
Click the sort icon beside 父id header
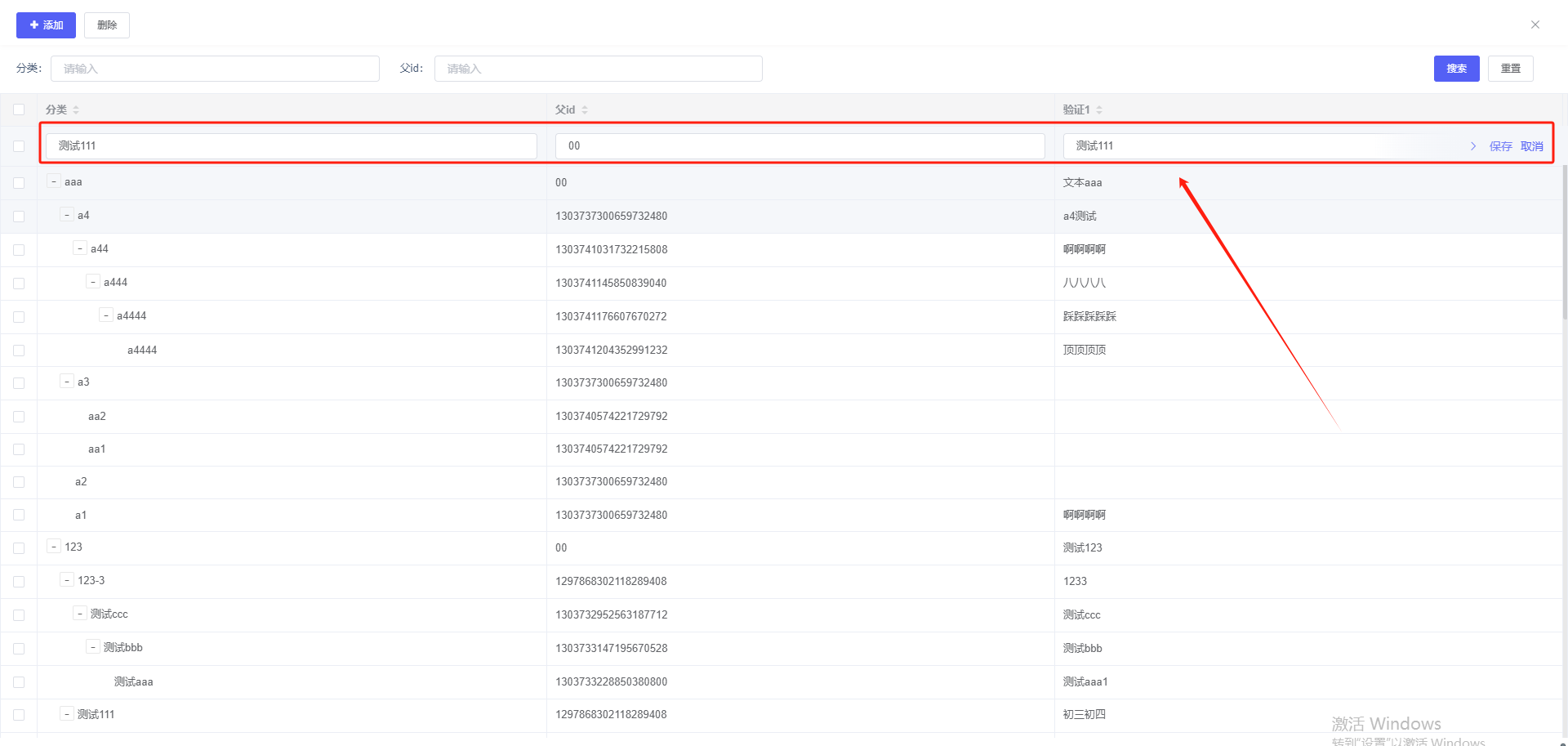point(585,109)
